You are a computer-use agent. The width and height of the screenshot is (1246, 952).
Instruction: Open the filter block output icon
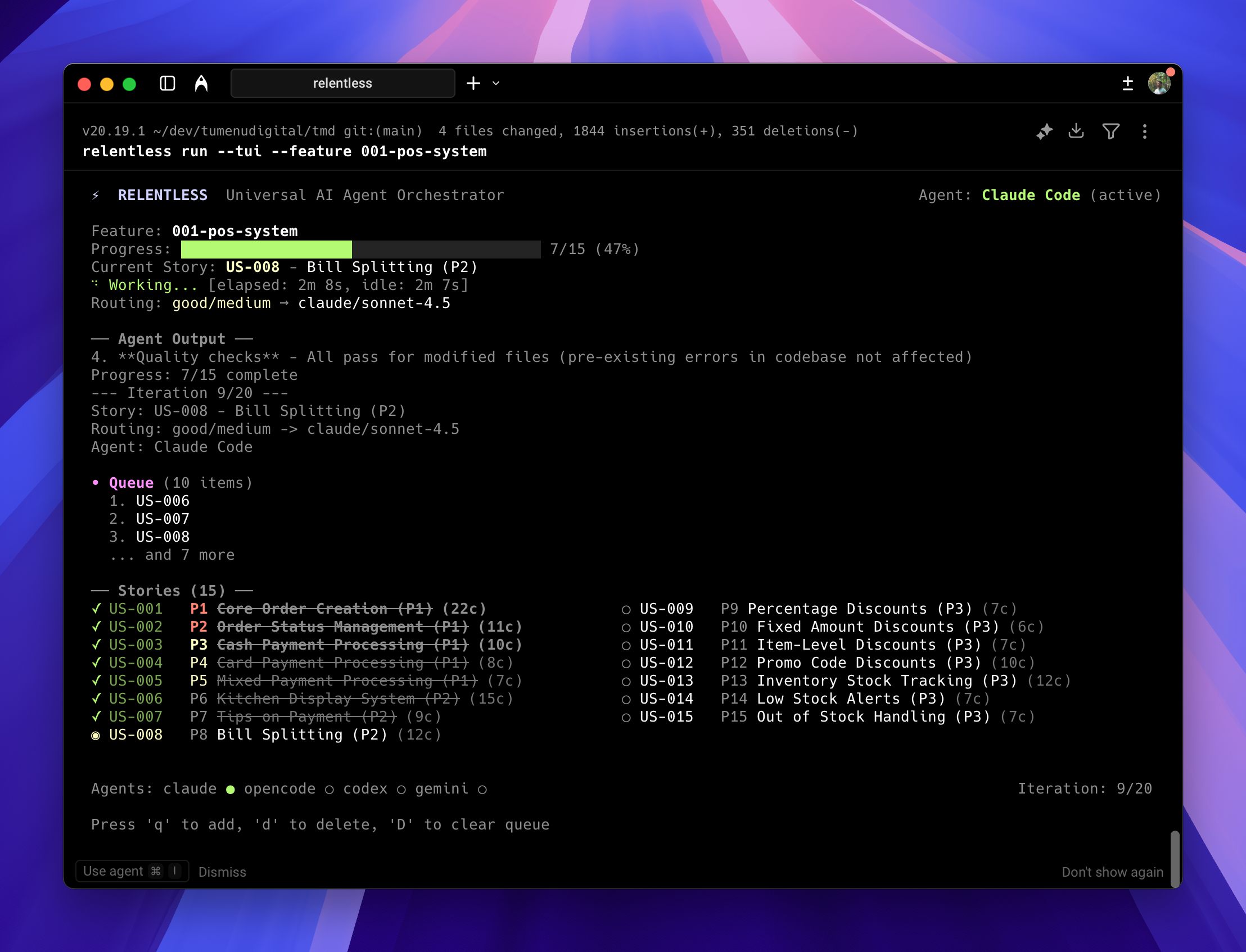pos(1110,132)
